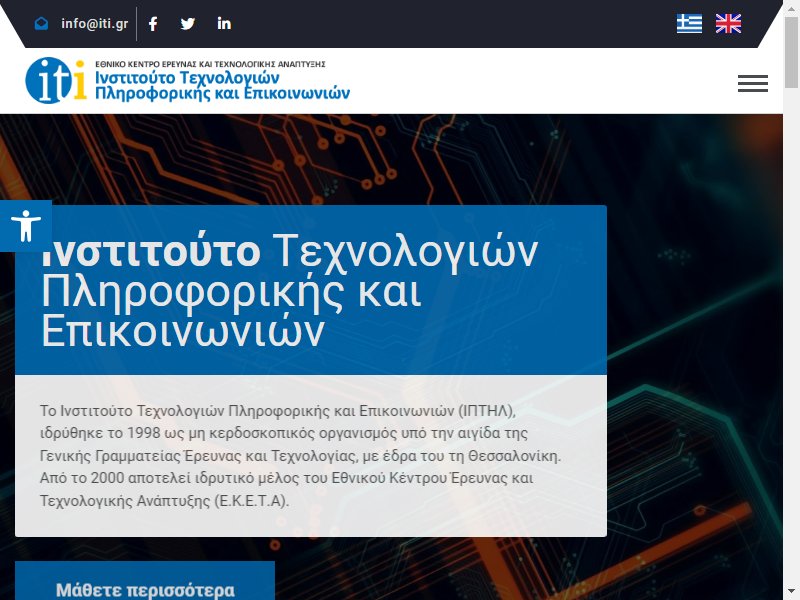The width and height of the screenshot is (800, 600).
Task: Switch language with the Greek flag
Action: [x=689, y=23]
